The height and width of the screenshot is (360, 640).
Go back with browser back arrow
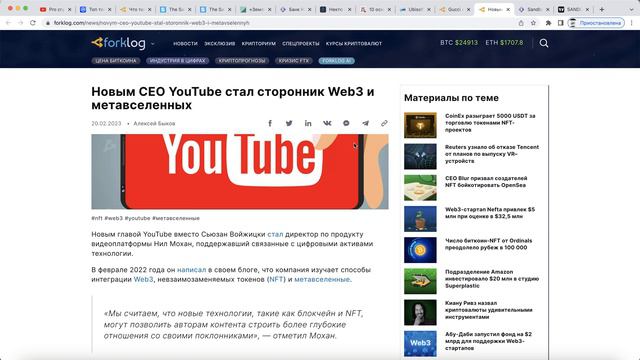(9, 23)
